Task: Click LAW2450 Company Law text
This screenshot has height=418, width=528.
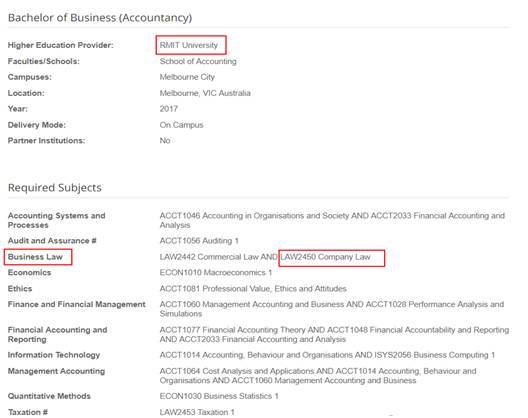Action: [326, 257]
